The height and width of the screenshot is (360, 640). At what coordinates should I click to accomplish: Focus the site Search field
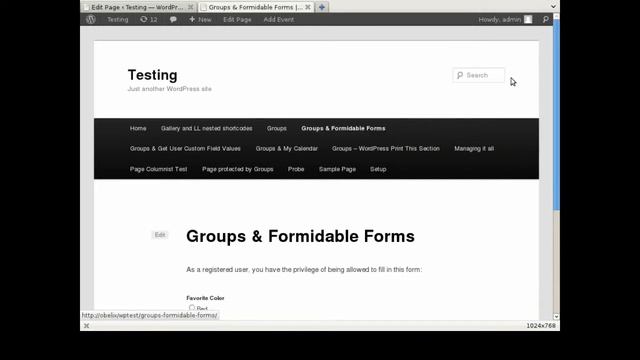pyautogui.click(x=478, y=75)
